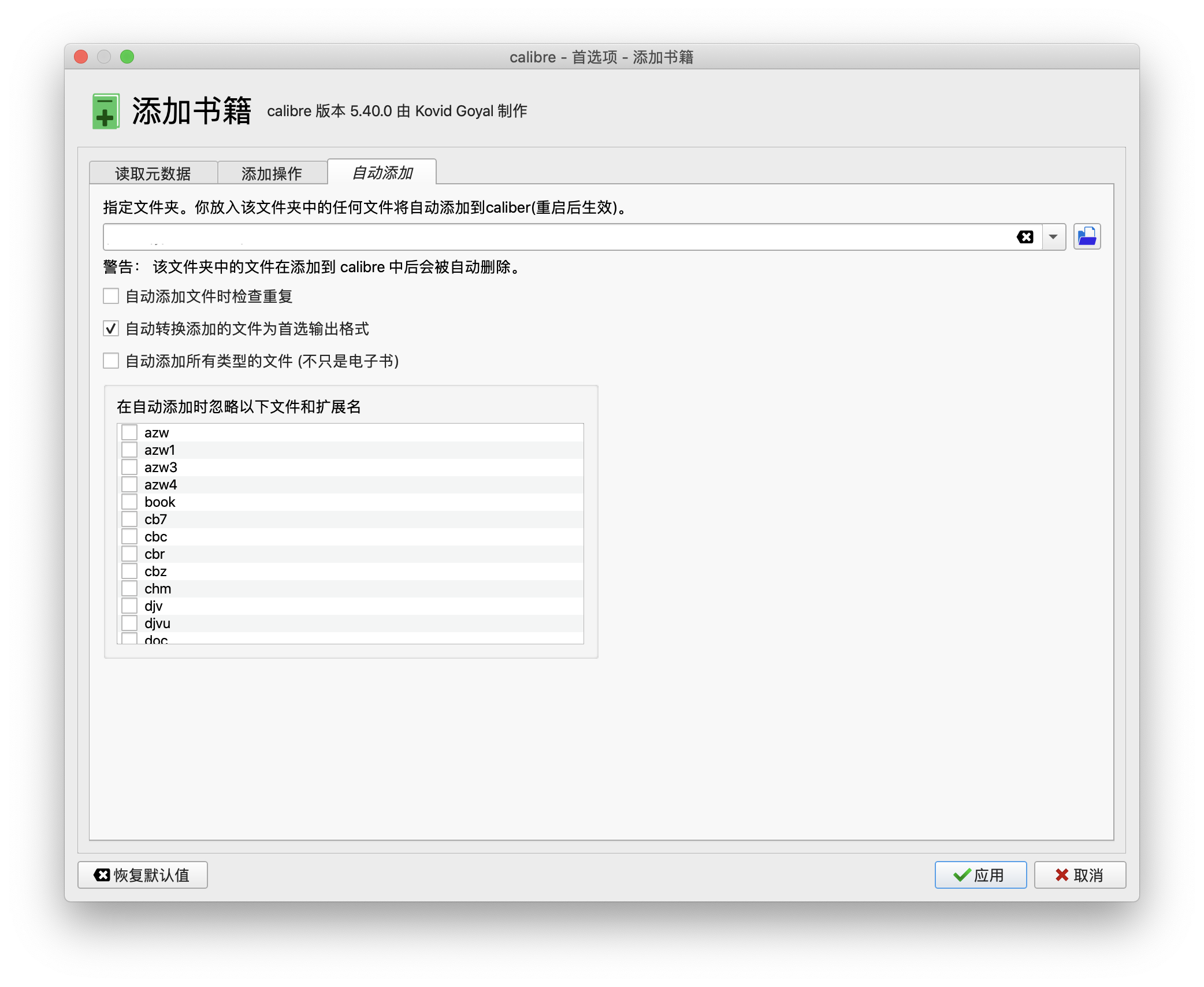The image size is (1204, 987).
Task: Click inside the auto-add folder path field
Action: (x=555, y=237)
